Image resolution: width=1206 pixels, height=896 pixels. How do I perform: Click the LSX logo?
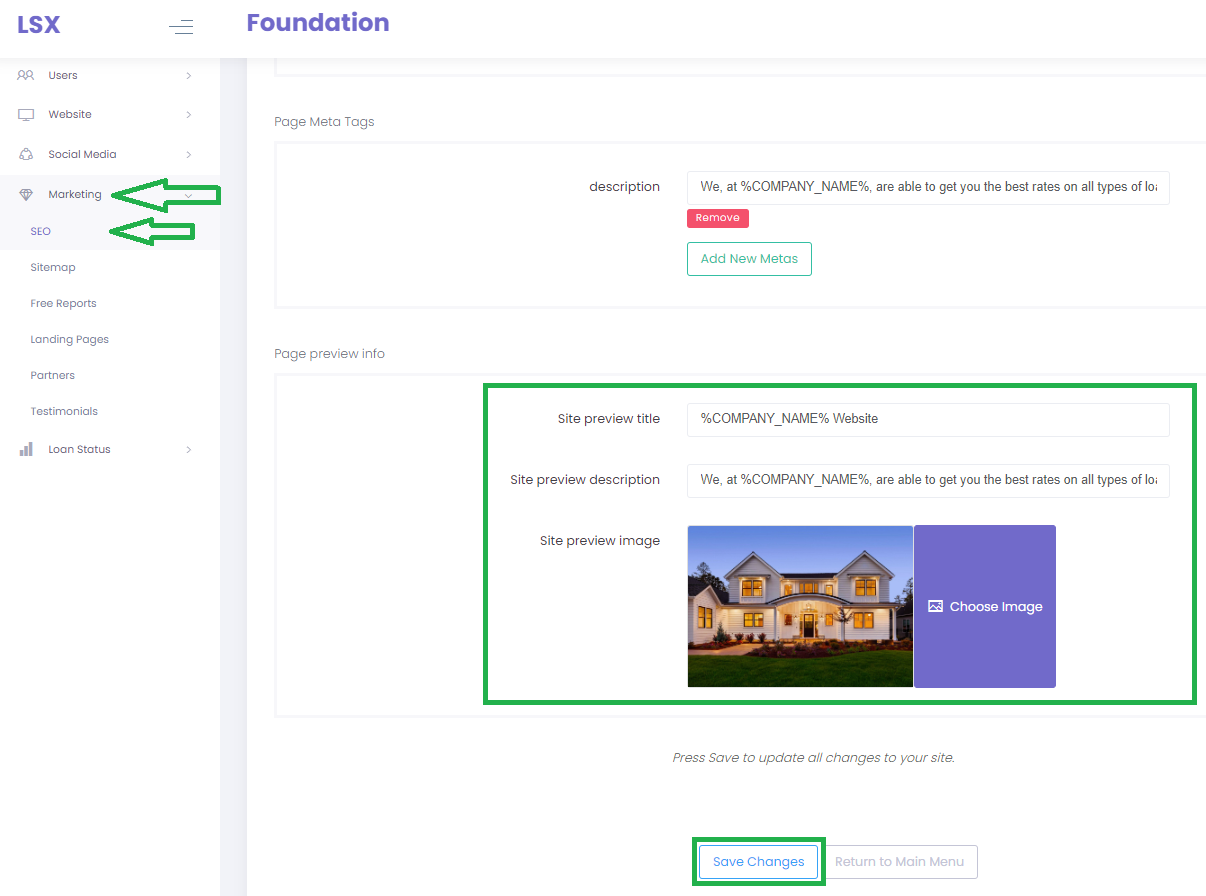click(x=39, y=25)
